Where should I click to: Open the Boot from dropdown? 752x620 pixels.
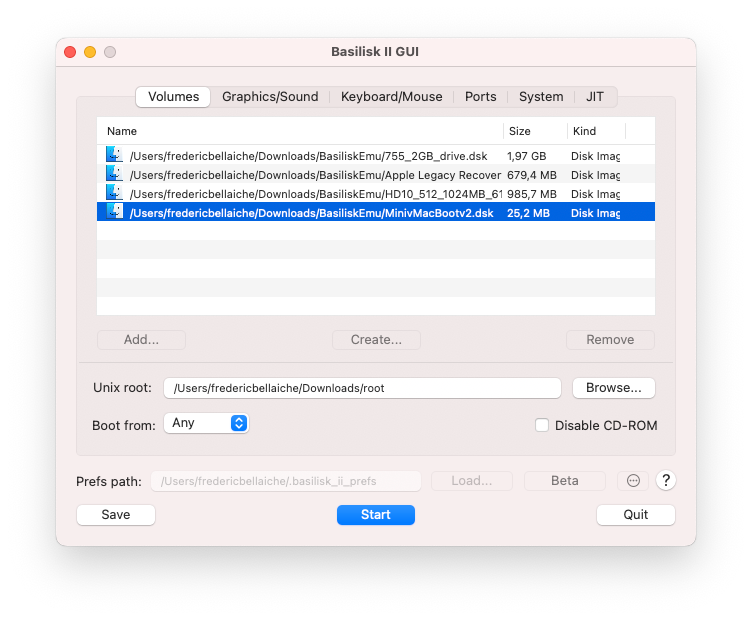(206, 423)
